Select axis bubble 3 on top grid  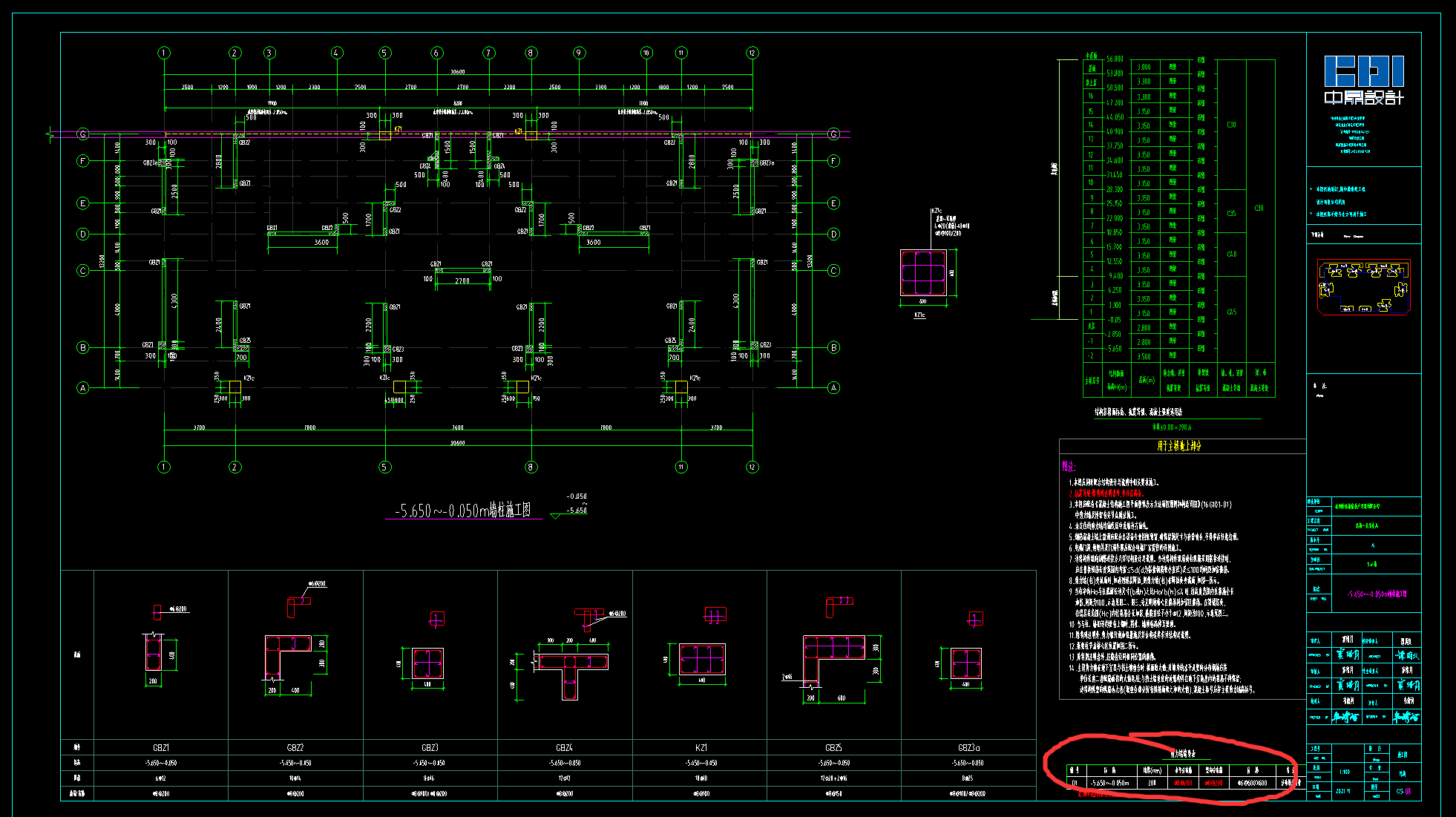(269, 53)
